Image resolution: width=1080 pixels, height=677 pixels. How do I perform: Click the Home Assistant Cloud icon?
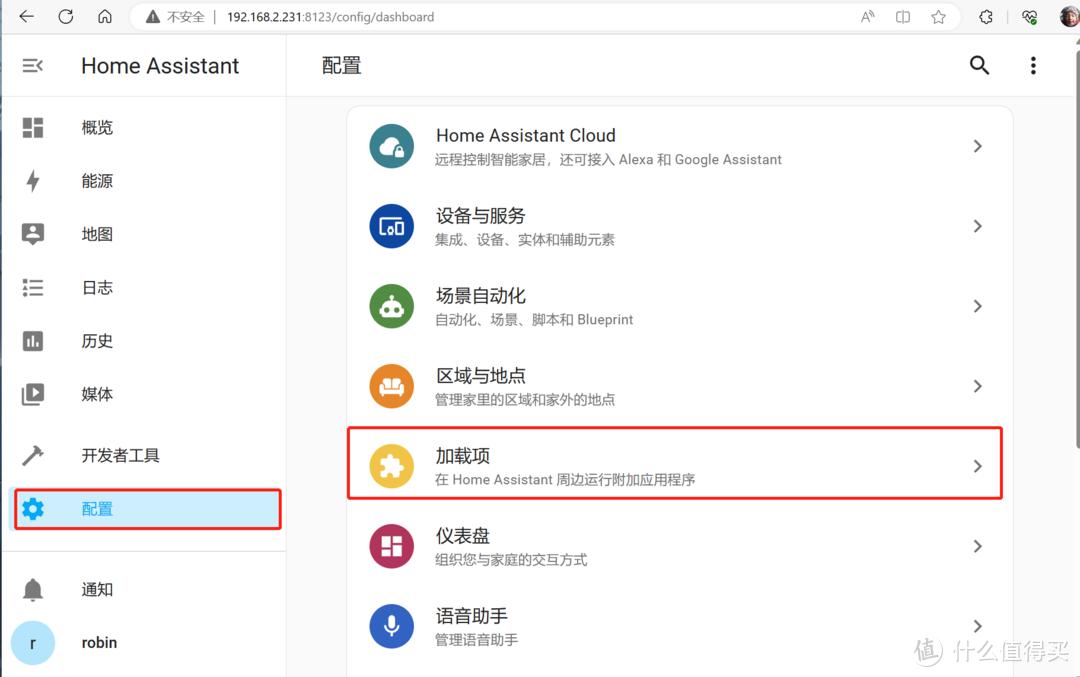coord(391,146)
